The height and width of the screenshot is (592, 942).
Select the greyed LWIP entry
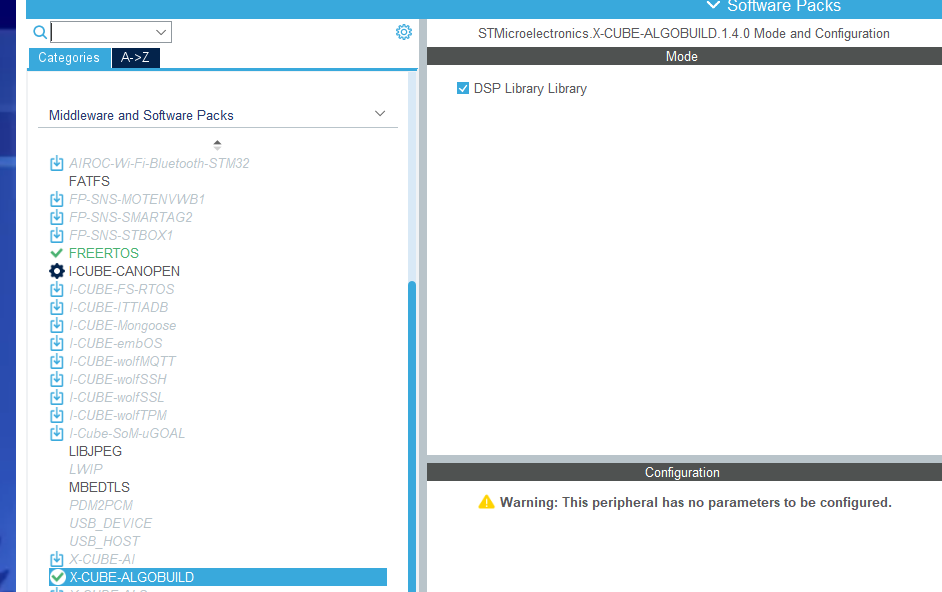(86, 469)
